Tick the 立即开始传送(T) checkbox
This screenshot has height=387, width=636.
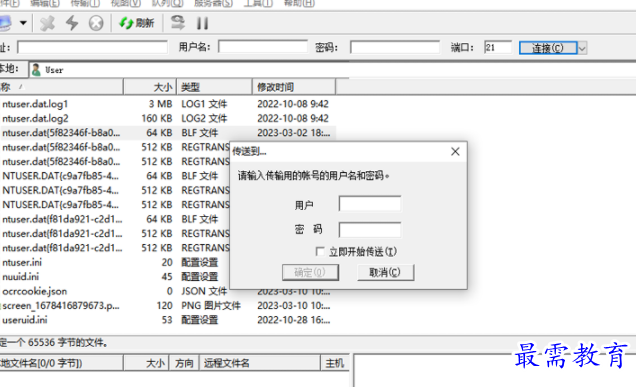(x=320, y=252)
